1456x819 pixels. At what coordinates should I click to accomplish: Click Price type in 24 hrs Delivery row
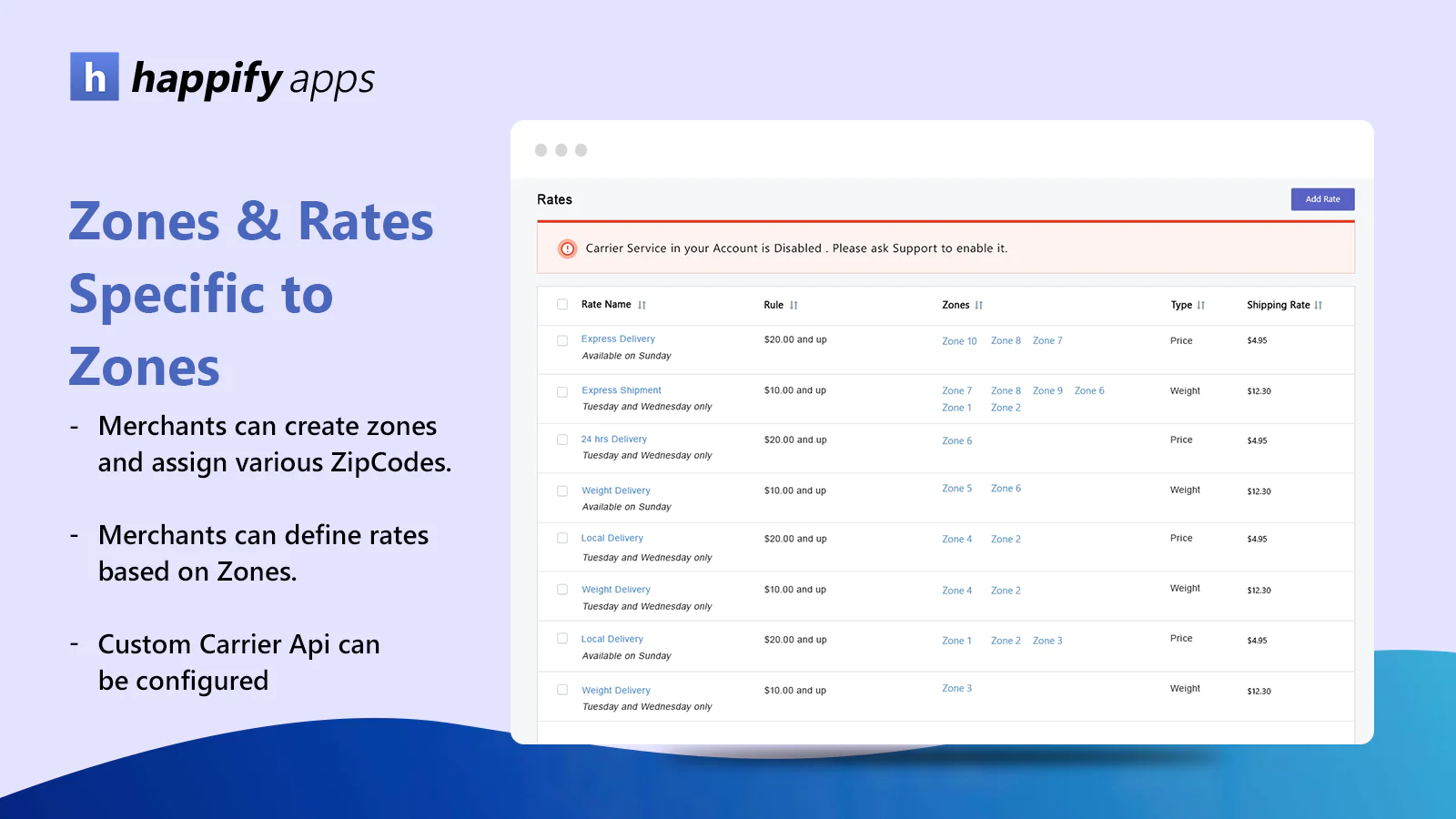(1181, 440)
